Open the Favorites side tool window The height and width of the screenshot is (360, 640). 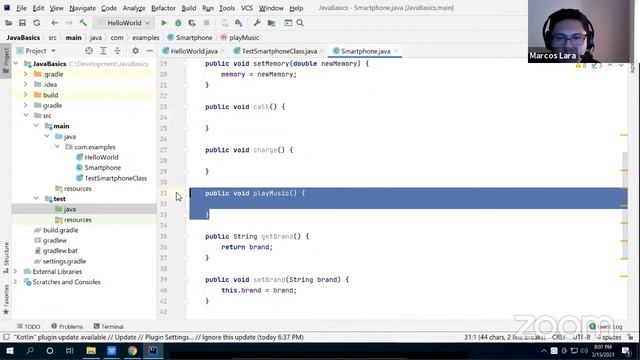pos(6,300)
